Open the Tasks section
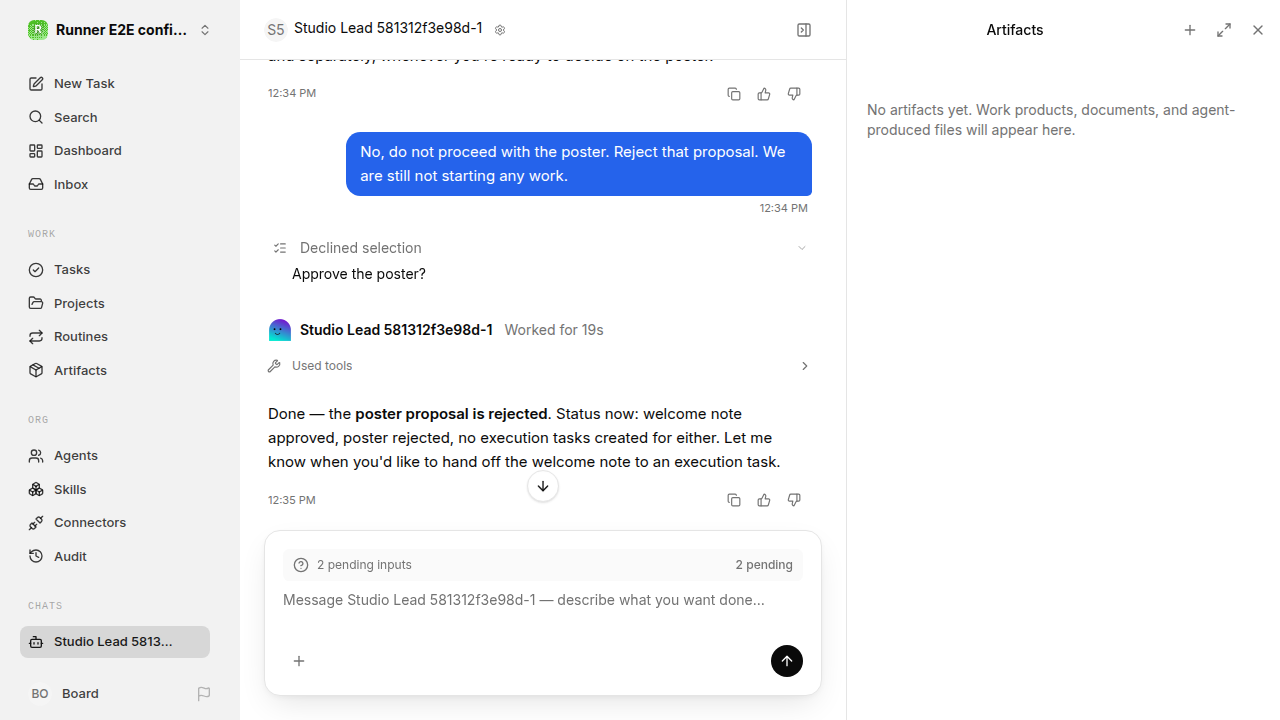Image resolution: width=1280 pixels, height=720 pixels. coord(120,270)
